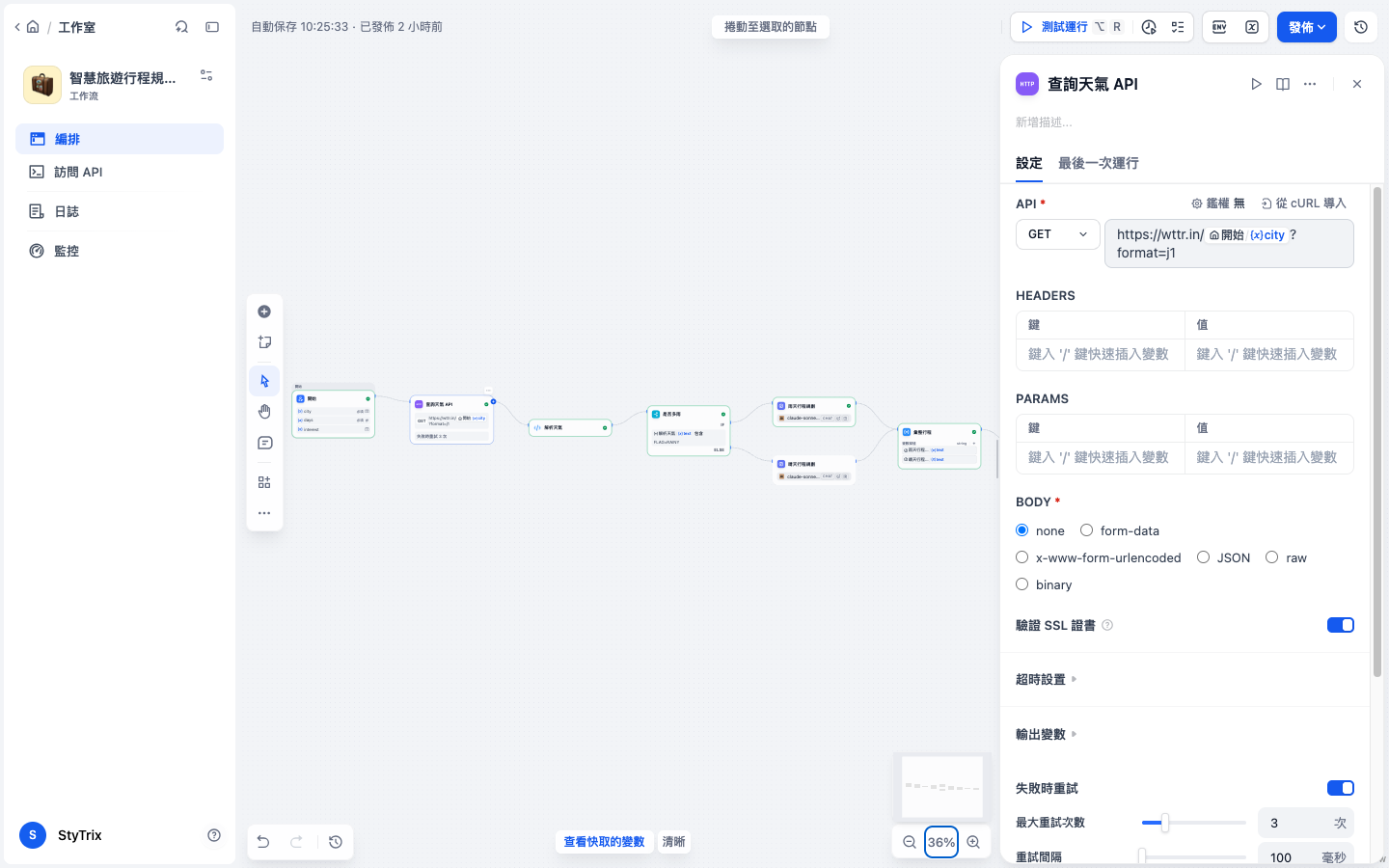Open the checklist icon in toolbar
Viewport: 1389px width, 868px height.
1178,27
